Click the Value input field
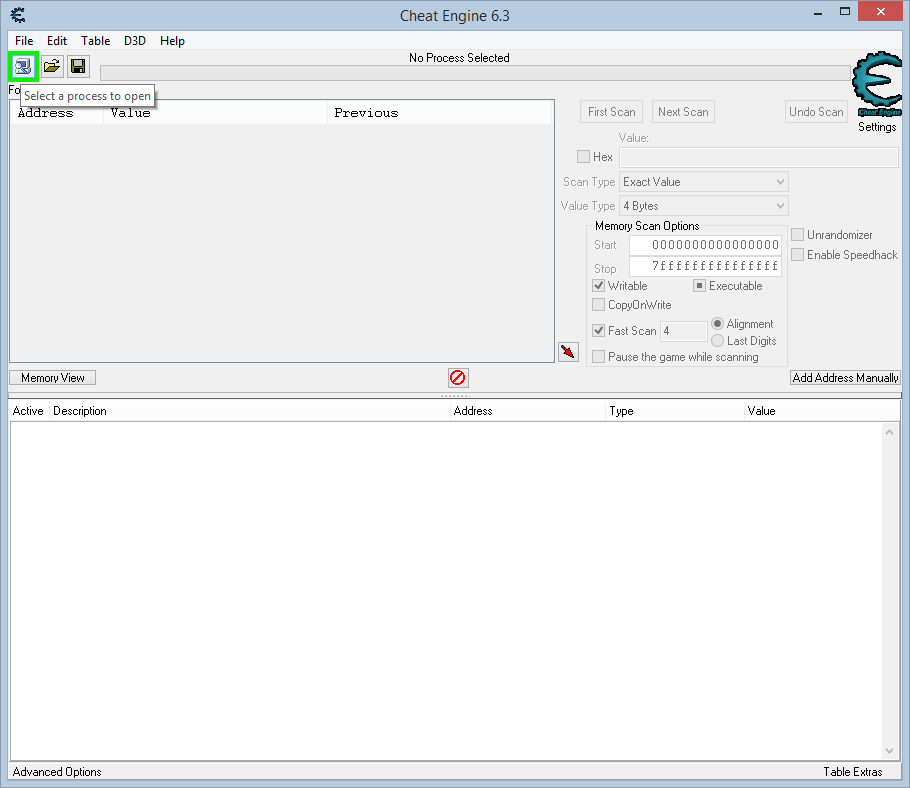Viewport: 910px width, 788px height. tap(759, 157)
